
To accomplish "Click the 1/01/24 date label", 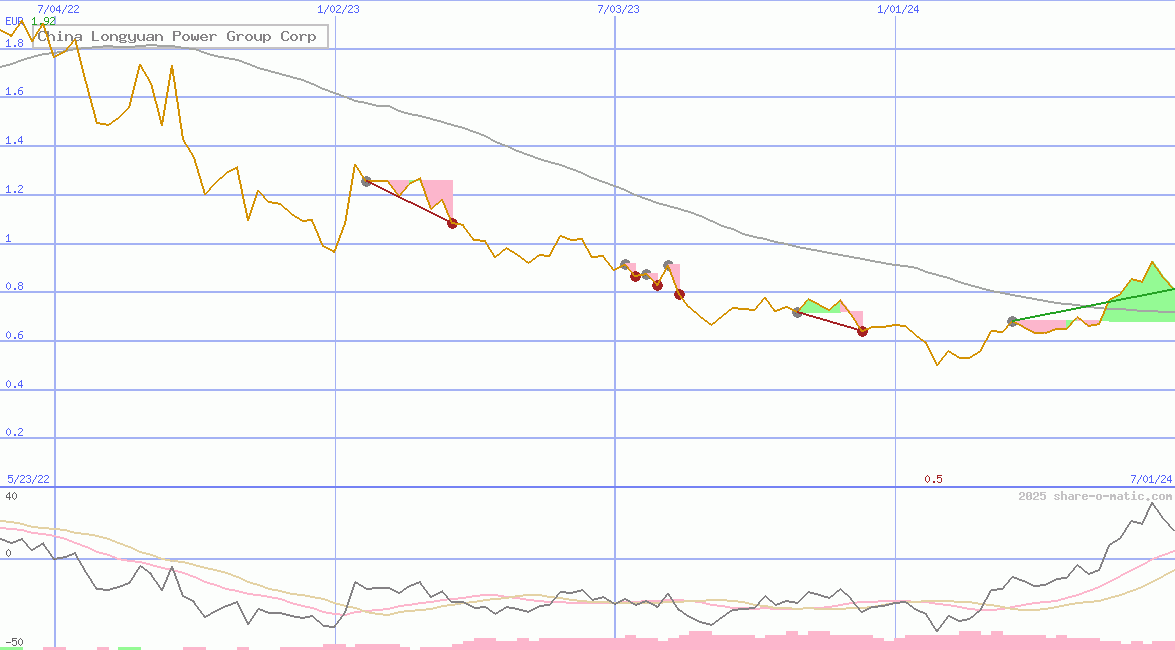I will (x=898, y=9).
